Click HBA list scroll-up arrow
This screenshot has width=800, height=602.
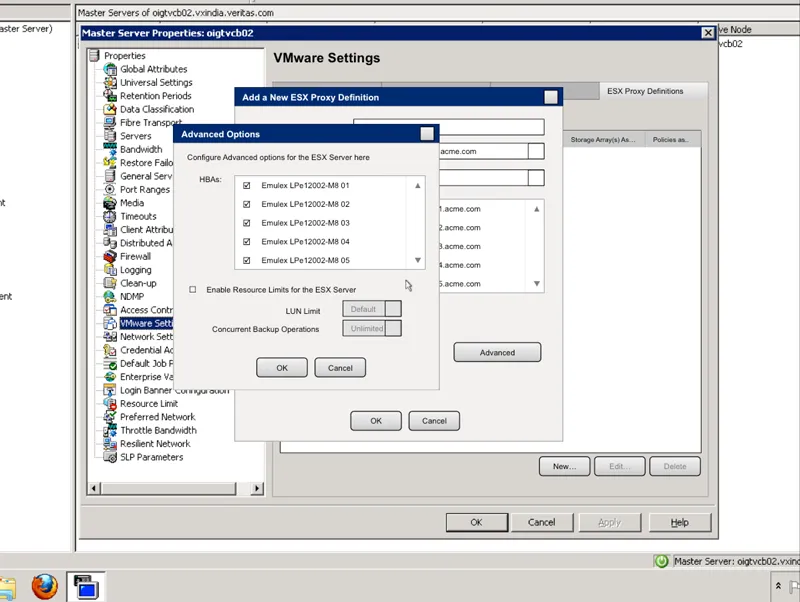[417, 186]
